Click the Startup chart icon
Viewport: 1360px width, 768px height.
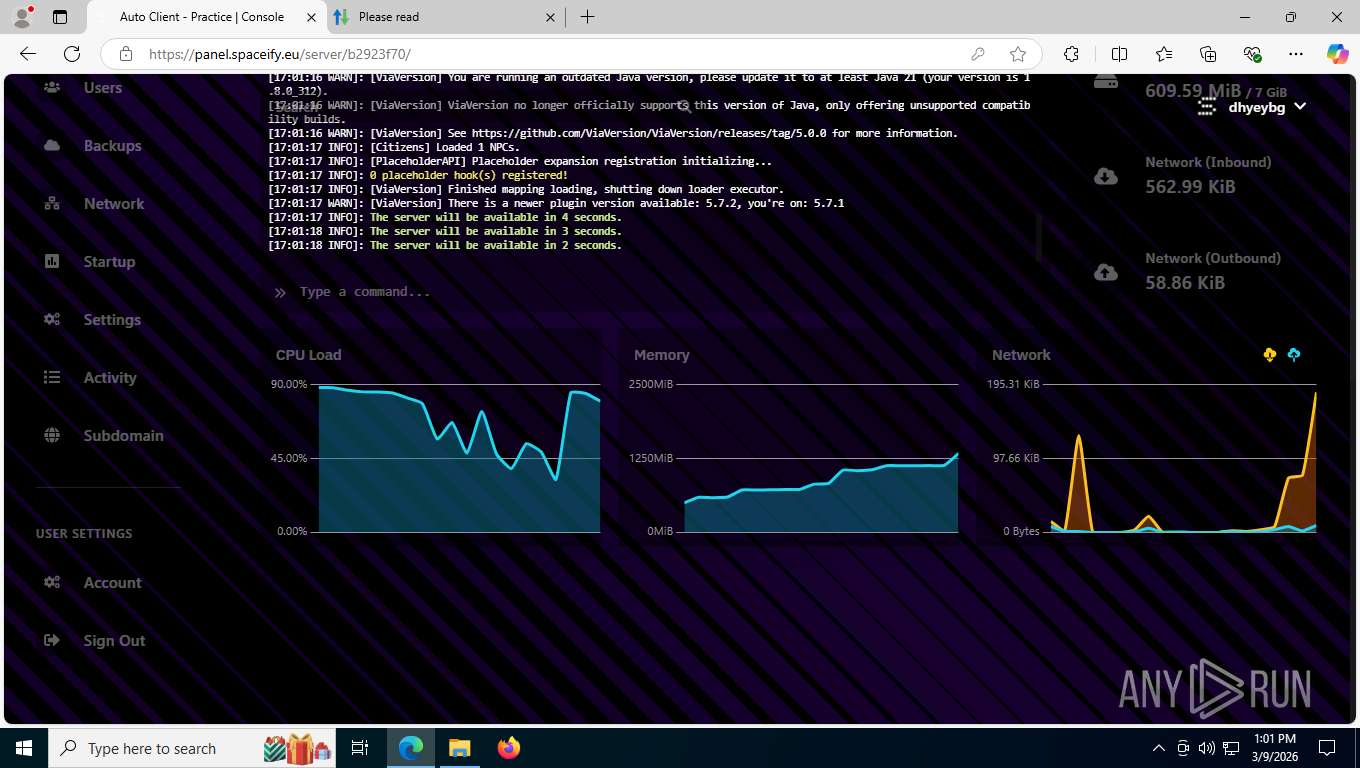52,262
